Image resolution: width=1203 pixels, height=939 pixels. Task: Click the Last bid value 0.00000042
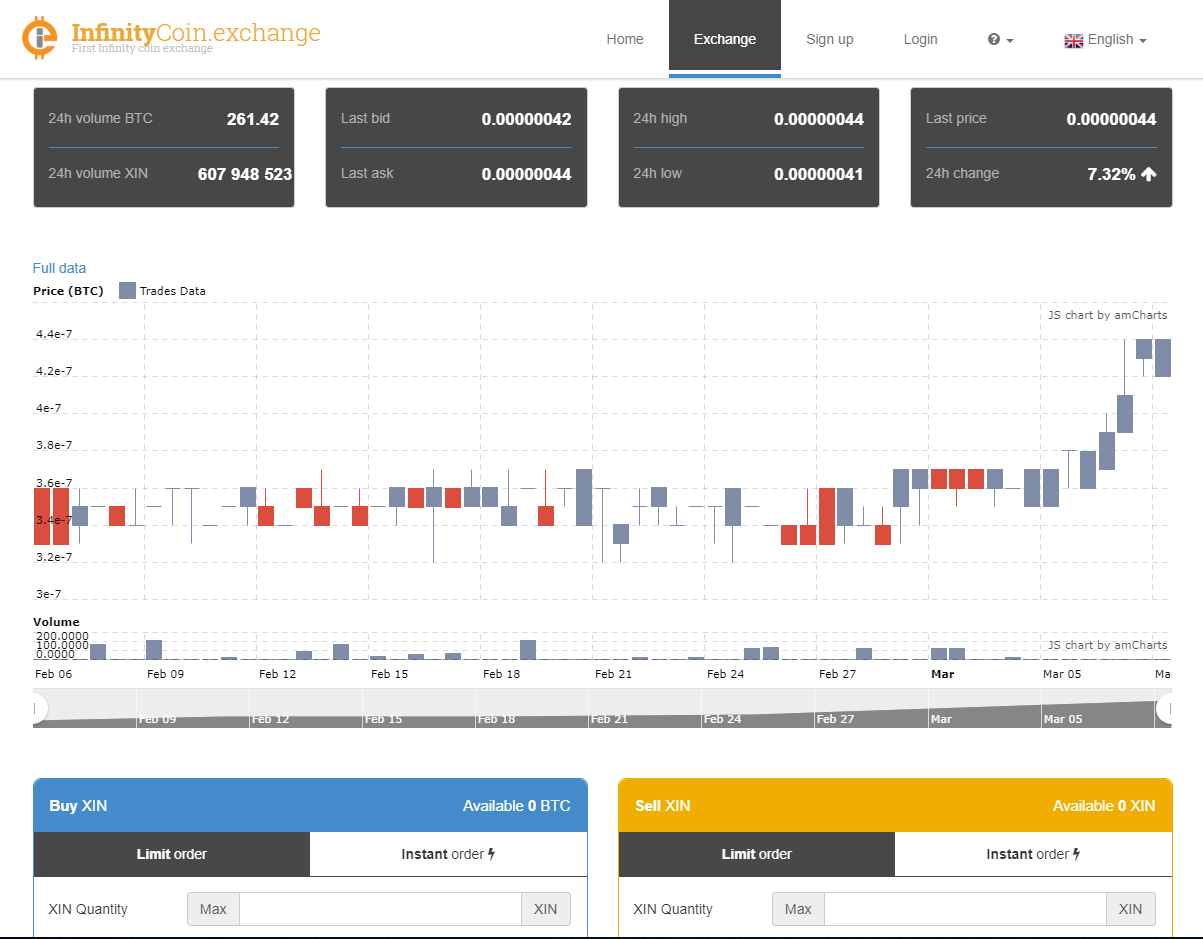tap(526, 119)
